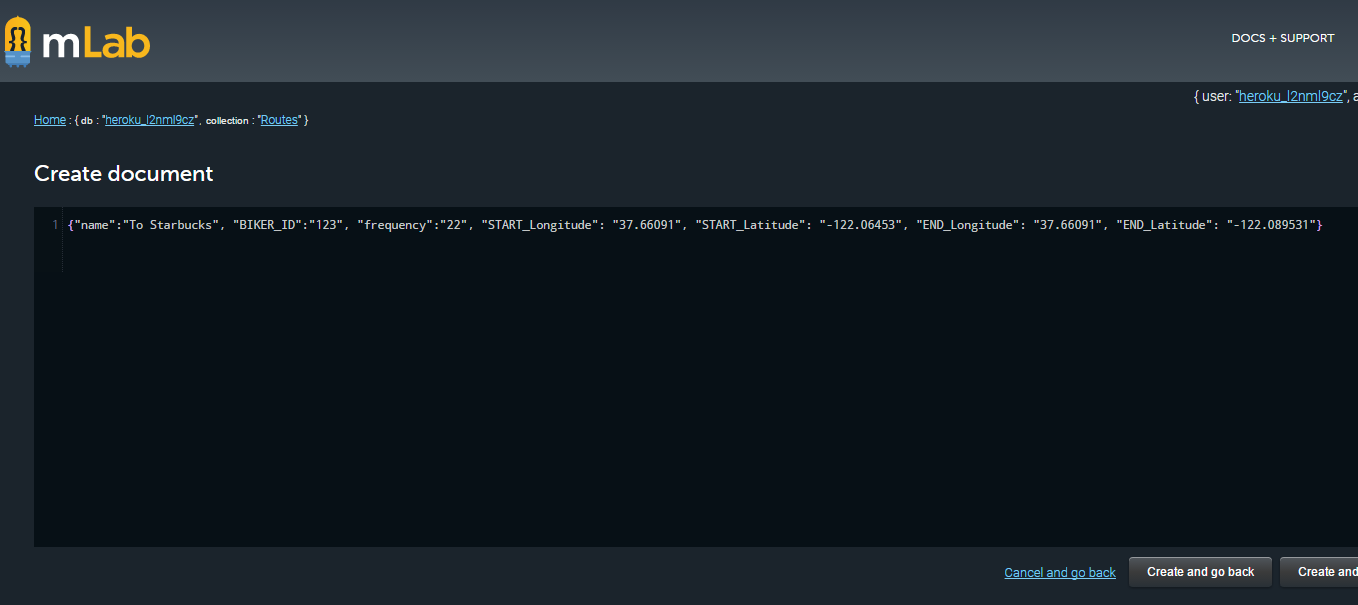
Task: Place cursor on "START_Longitude" key
Action: tap(539, 226)
